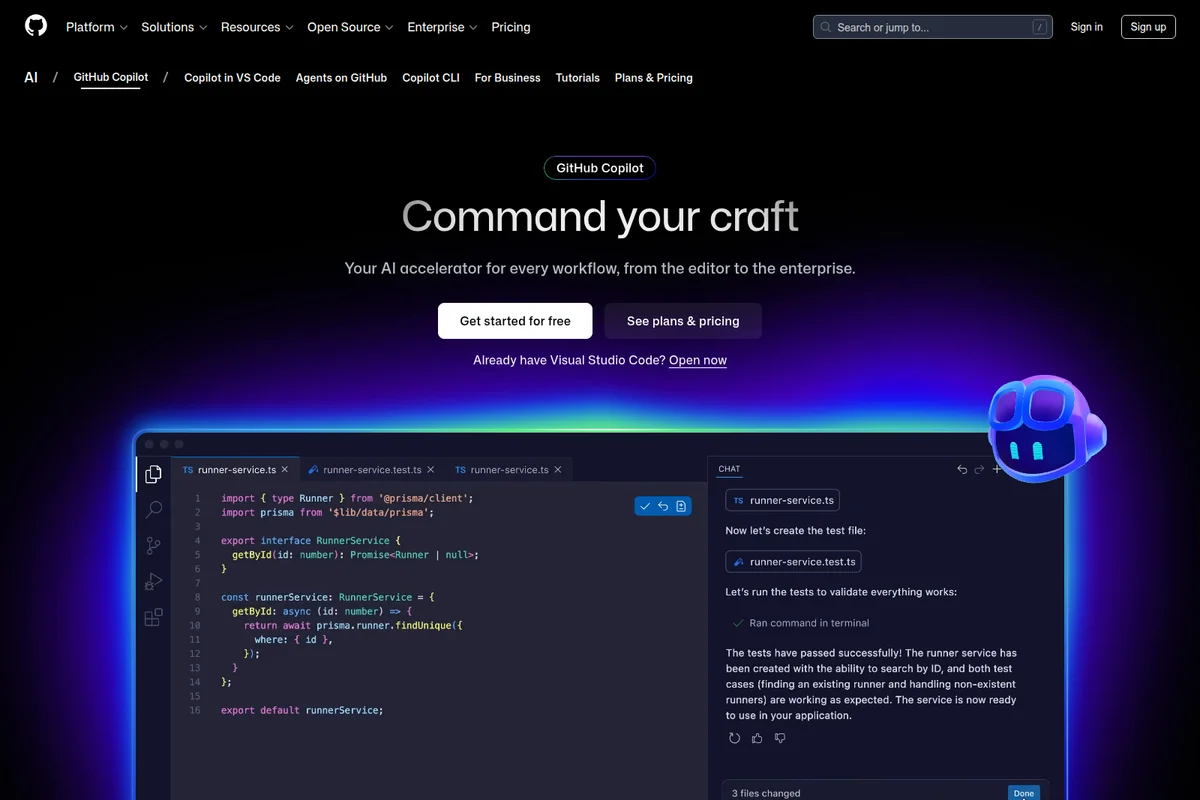This screenshot has height=800, width=1200.
Task: Open the Explorer icon in the sidebar
Action: pos(153,475)
